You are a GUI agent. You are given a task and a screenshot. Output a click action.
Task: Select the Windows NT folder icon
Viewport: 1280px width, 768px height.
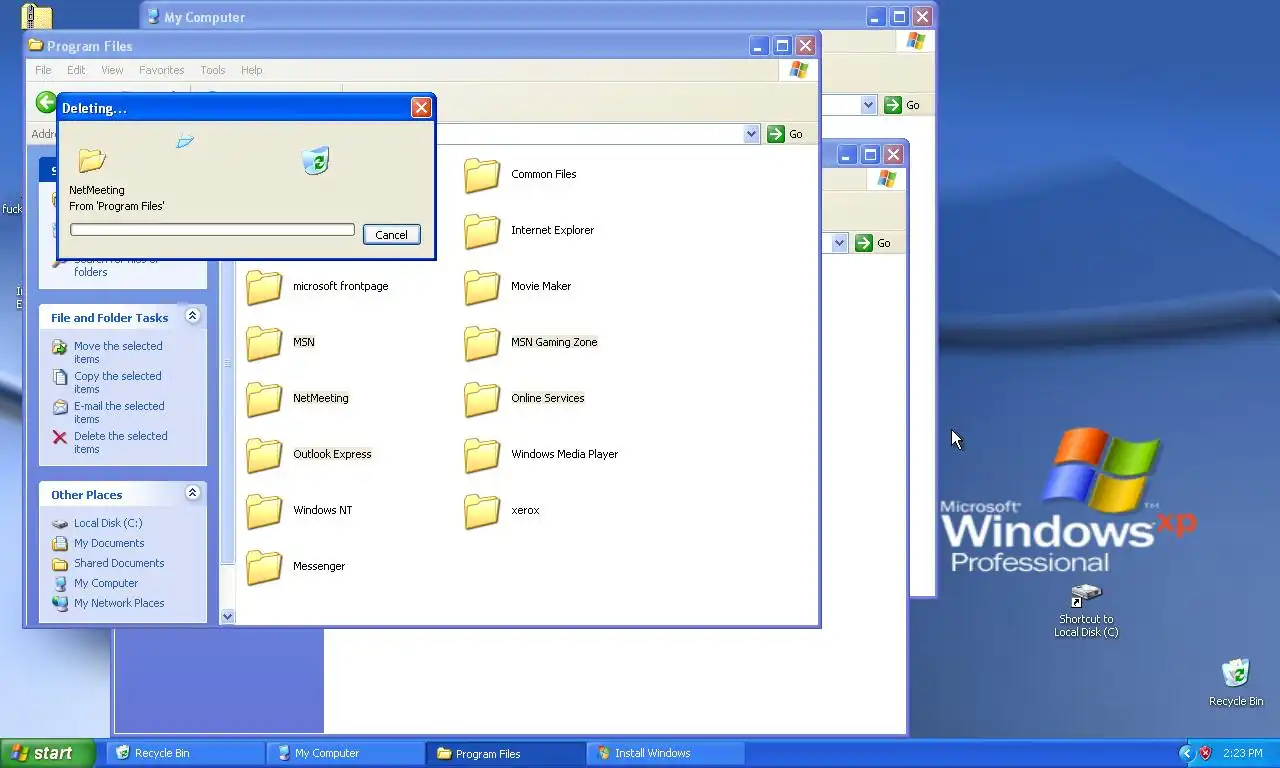(x=264, y=511)
